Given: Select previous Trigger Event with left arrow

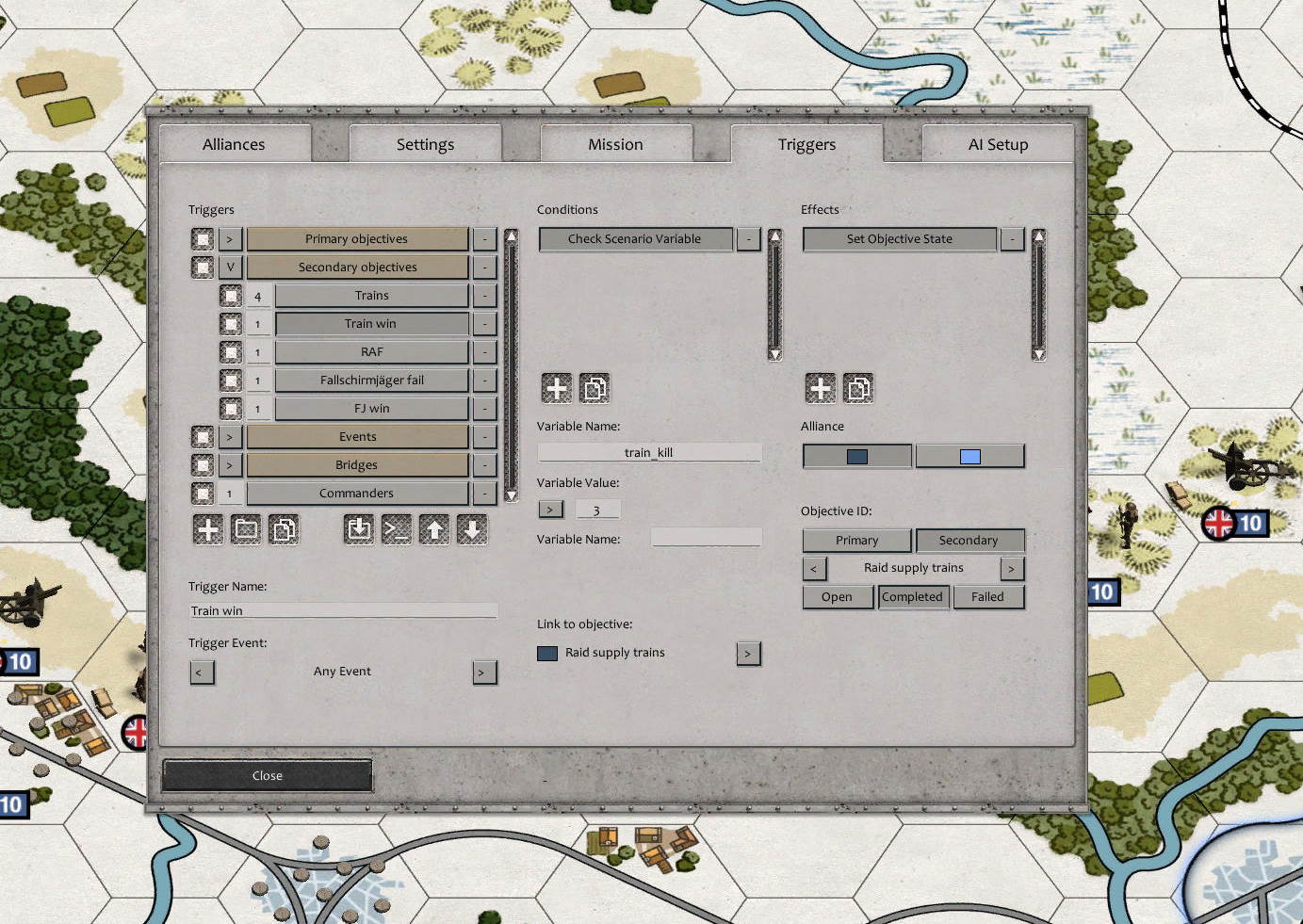Looking at the screenshot, I should click(x=202, y=673).
